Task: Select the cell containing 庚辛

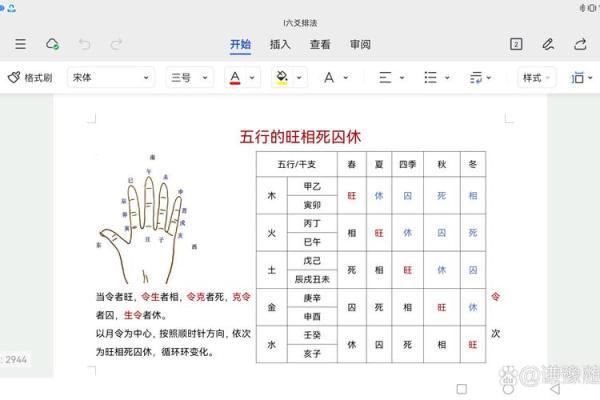Action: [x=312, y=298]
